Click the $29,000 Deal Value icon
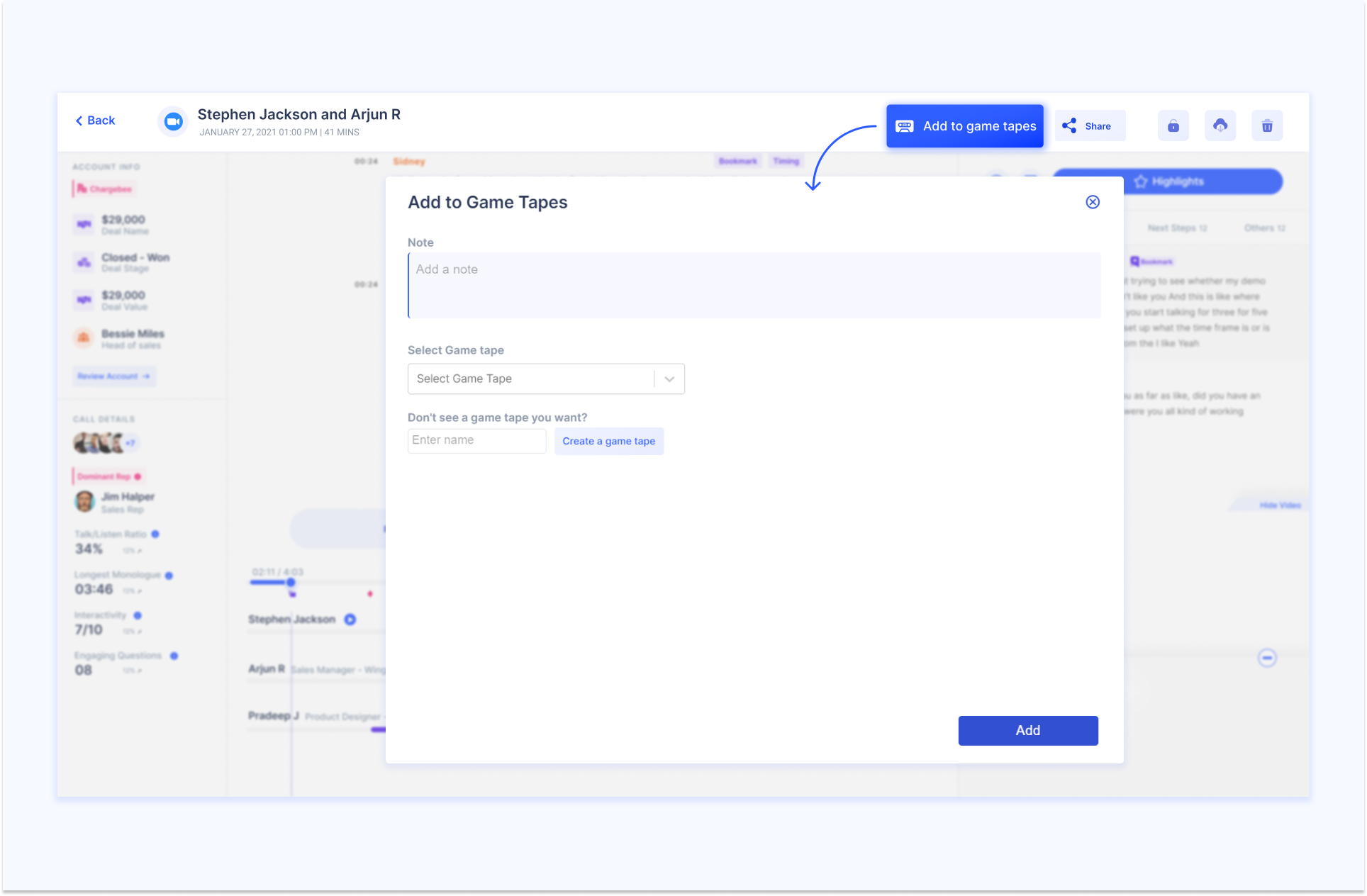The width and height of the screenshot is (1367, 896). coord(84,300)
